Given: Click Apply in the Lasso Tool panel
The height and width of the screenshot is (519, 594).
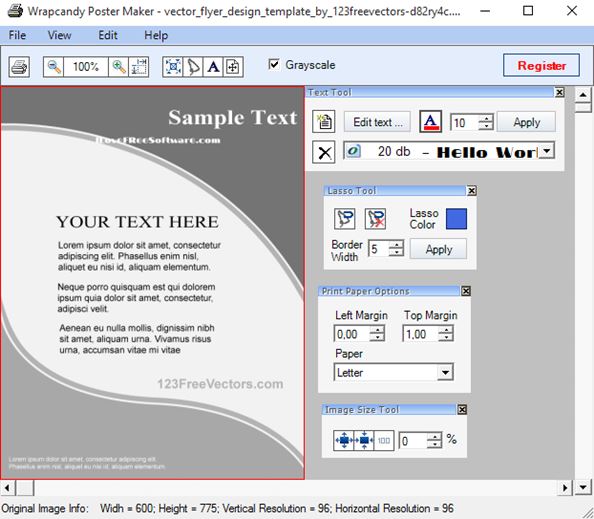Looking at the screenshot, I should point(438,249).
